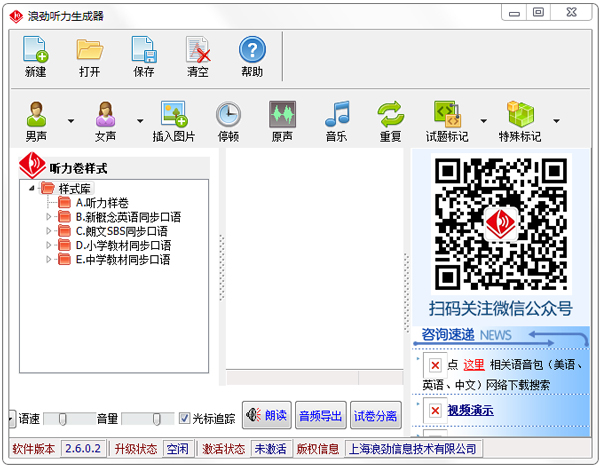Select the 样式库 folder label

pyautogui.click(x=75, y=188)
